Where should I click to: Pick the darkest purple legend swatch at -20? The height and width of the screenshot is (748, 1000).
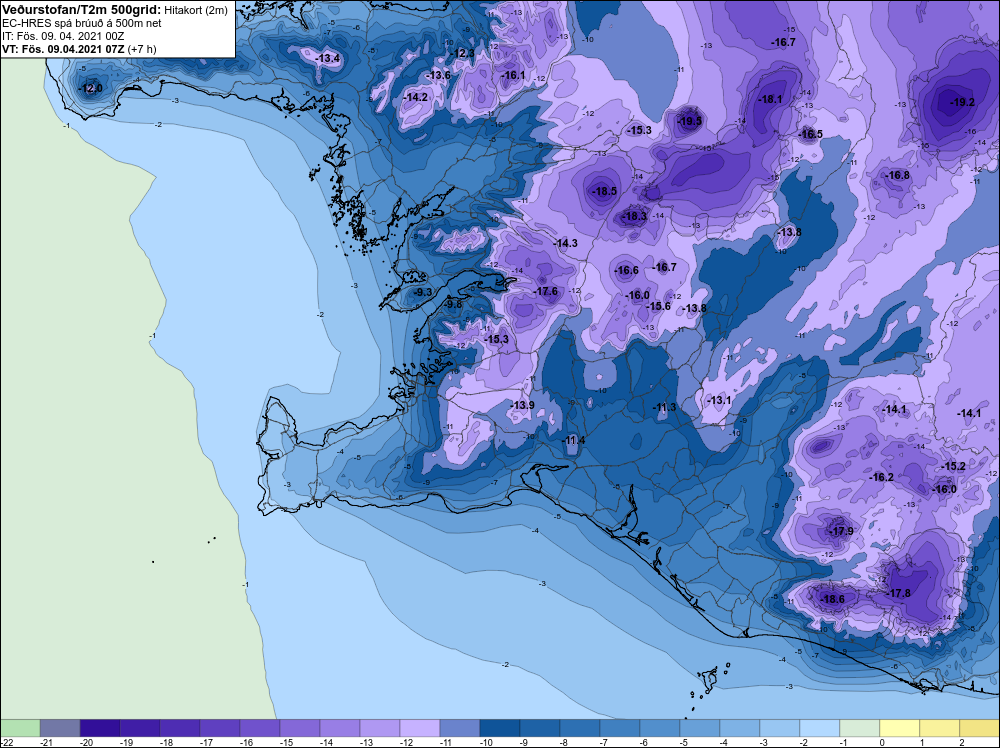tap(99, 728)
